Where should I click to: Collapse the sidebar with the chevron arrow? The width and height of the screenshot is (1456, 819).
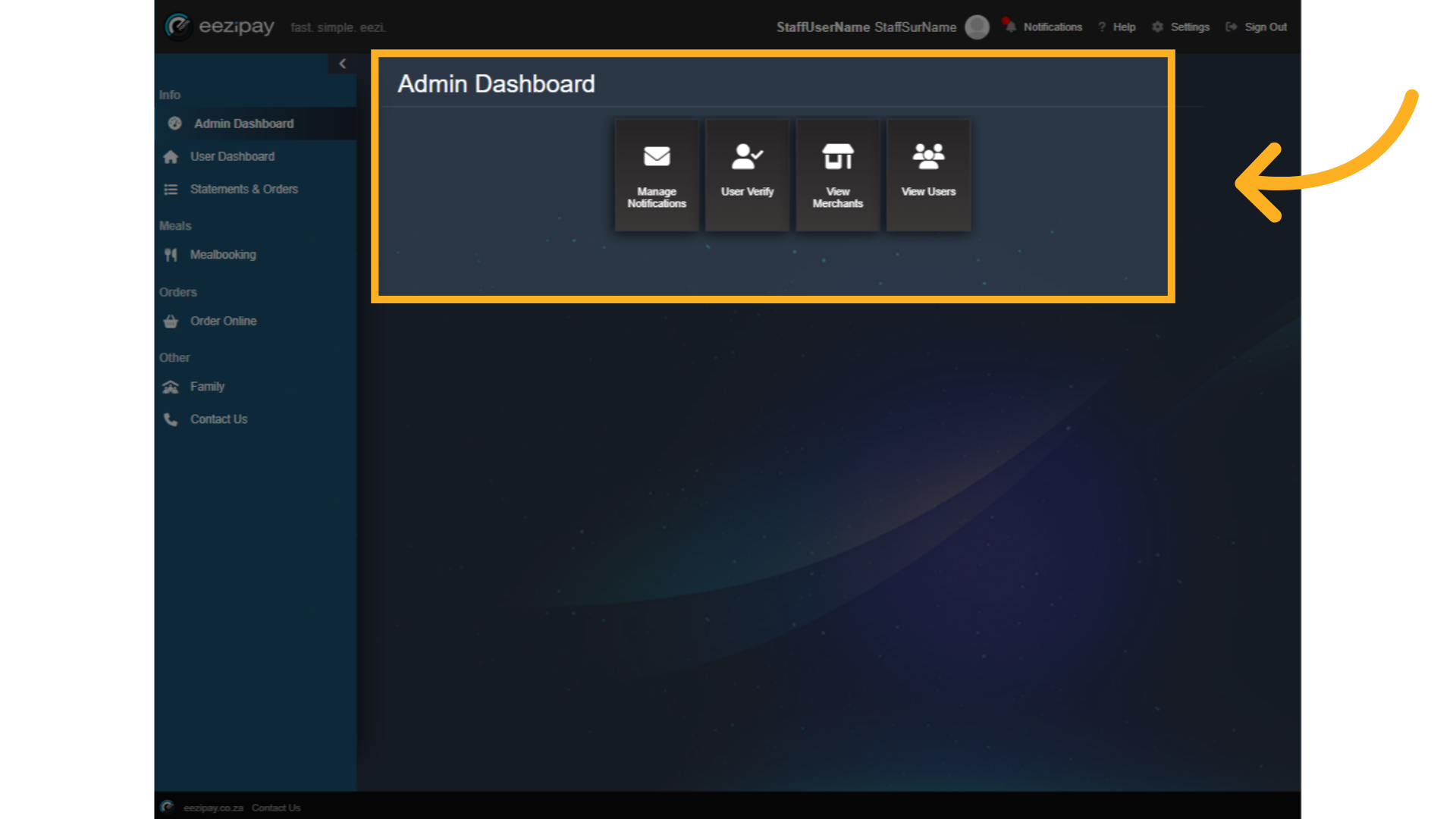(342, 64)
